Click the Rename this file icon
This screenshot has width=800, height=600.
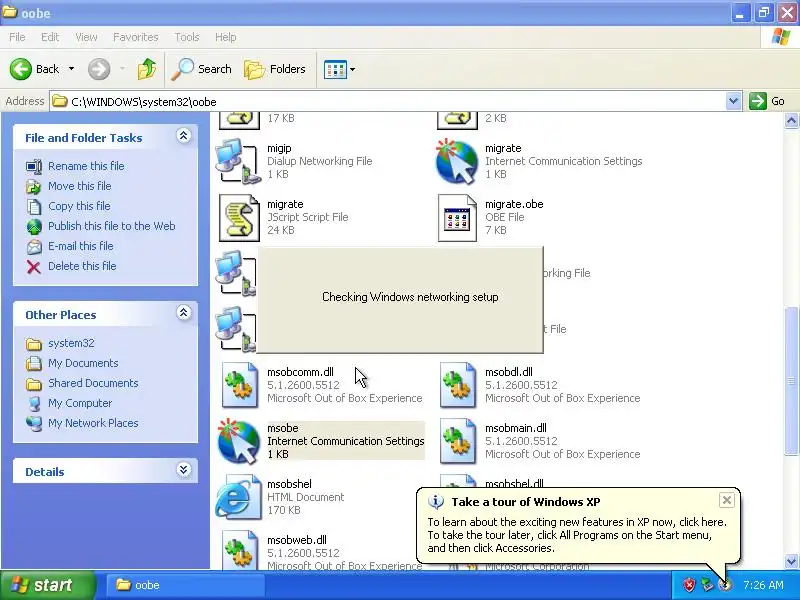coord(34,166)
